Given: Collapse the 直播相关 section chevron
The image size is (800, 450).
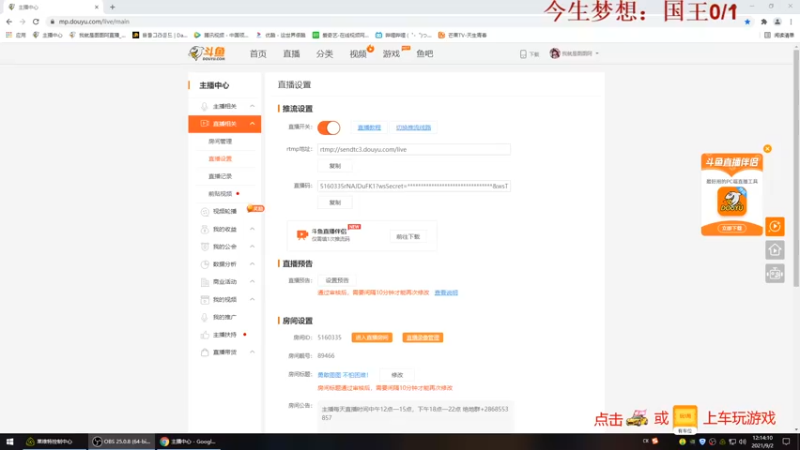Looking at the screenshot, I should [252, 123].
